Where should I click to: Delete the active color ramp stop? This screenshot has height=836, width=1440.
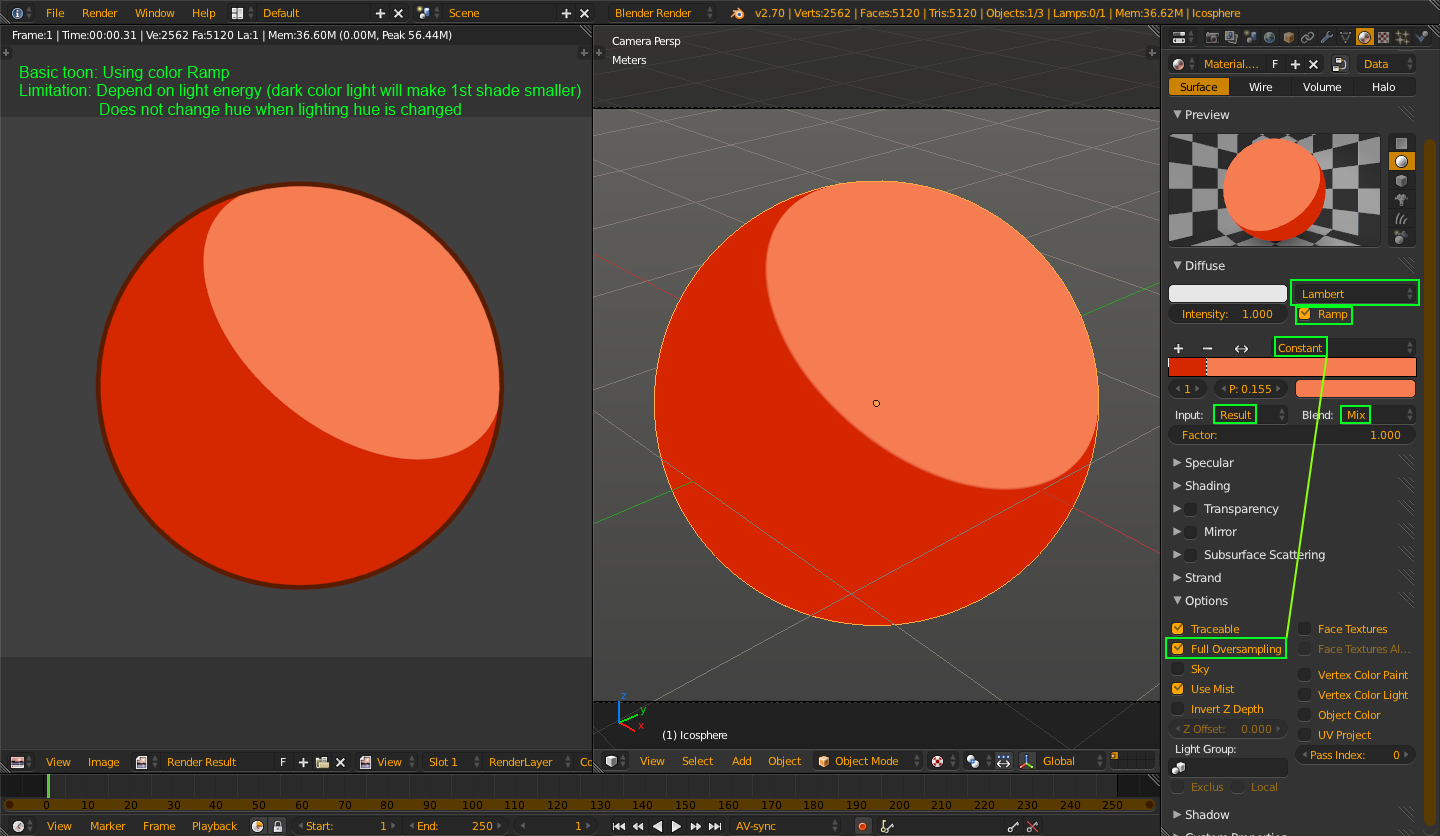(1207, 348)
